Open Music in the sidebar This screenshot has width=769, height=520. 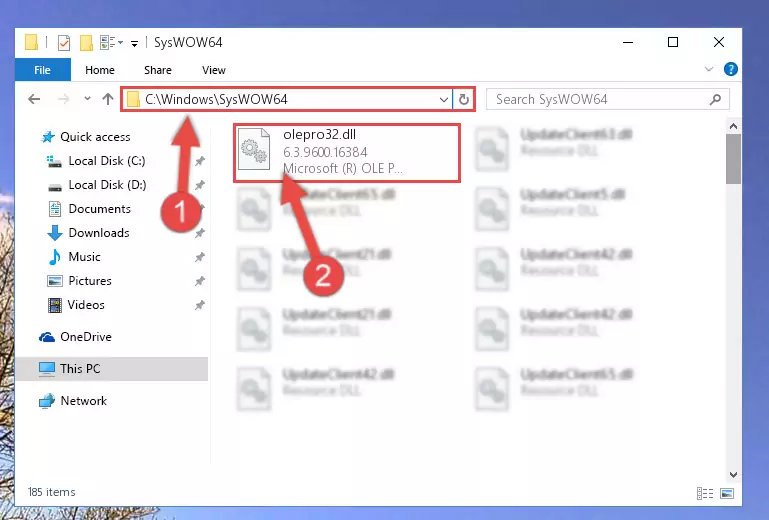[75, 257]
